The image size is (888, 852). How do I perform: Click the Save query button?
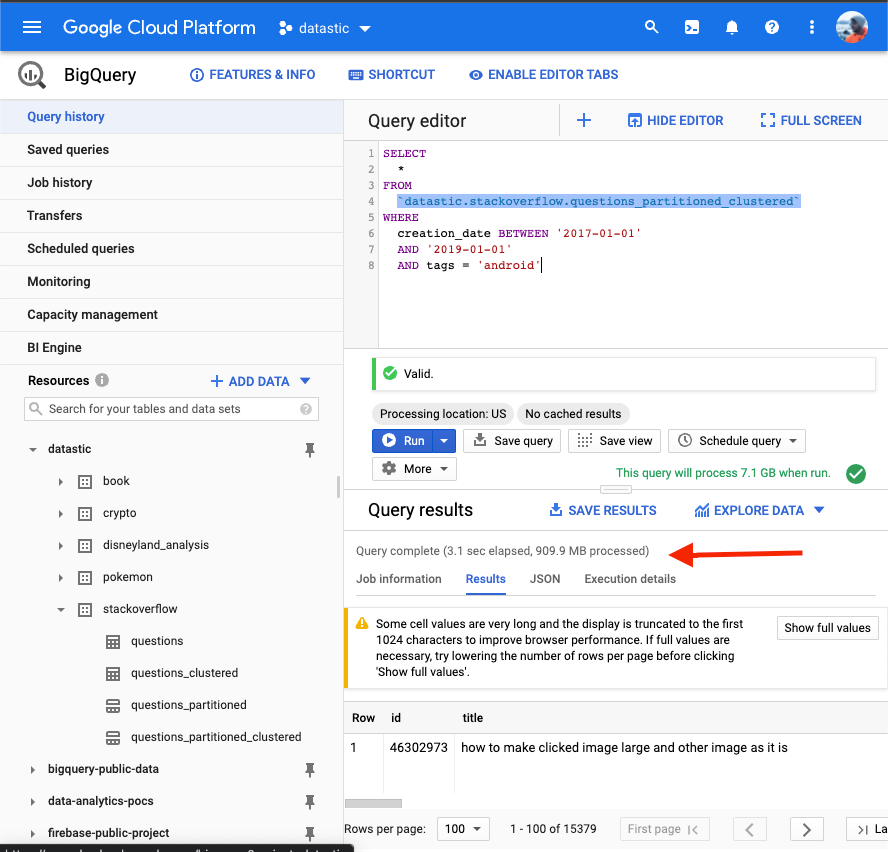(x=513, y=441)
